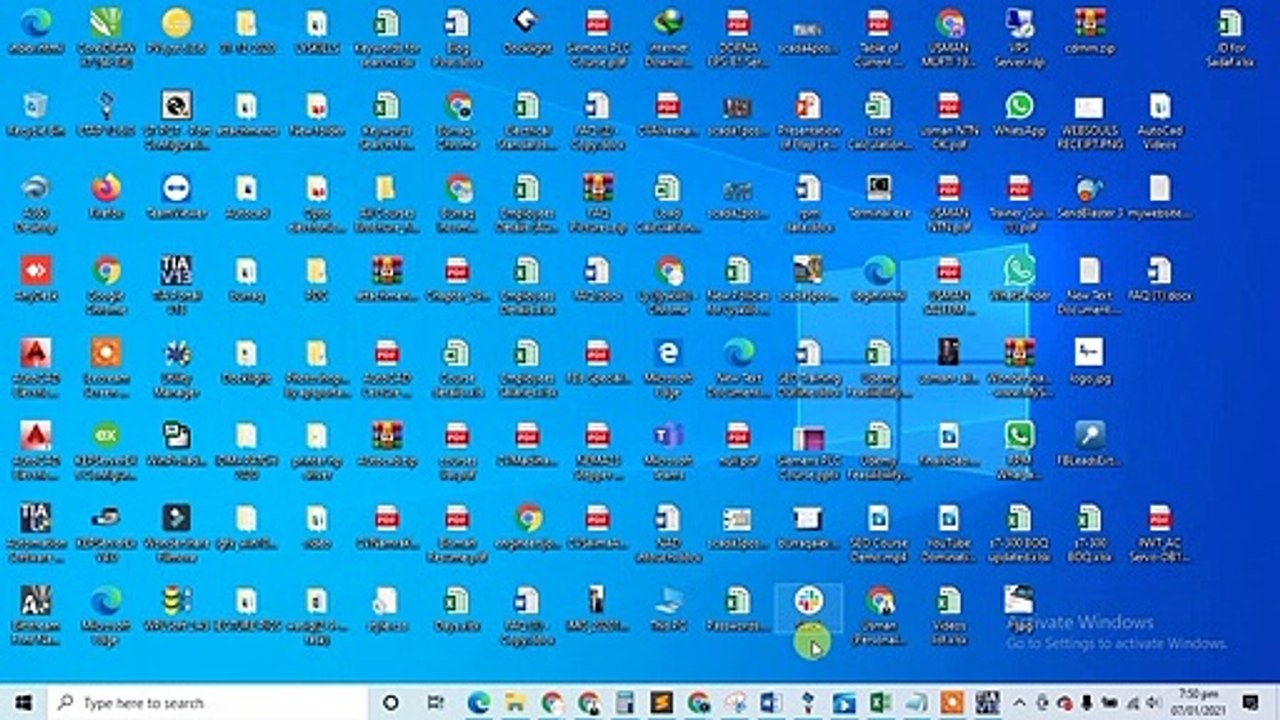This screenshot has height=720, width=1280.
Task: Open Calculator from the taskbar
Action: (626, 702)
